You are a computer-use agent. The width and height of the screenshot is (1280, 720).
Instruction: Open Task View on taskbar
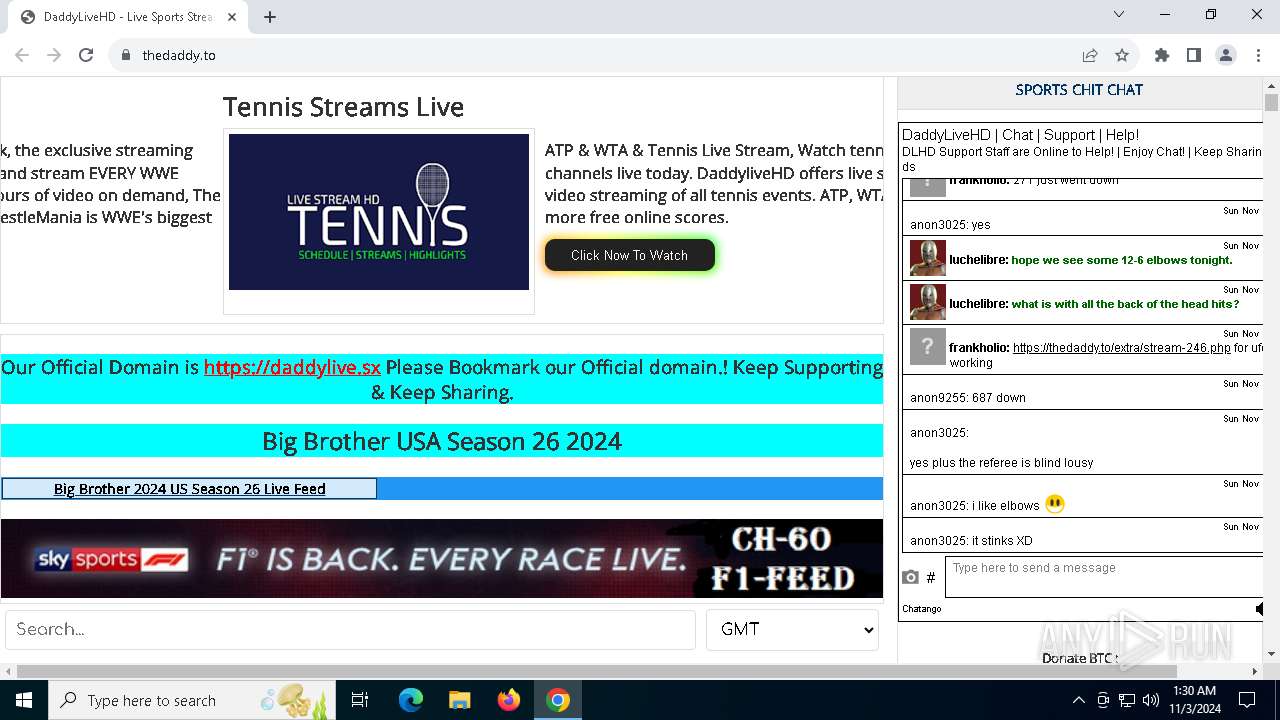pos(360,700)
